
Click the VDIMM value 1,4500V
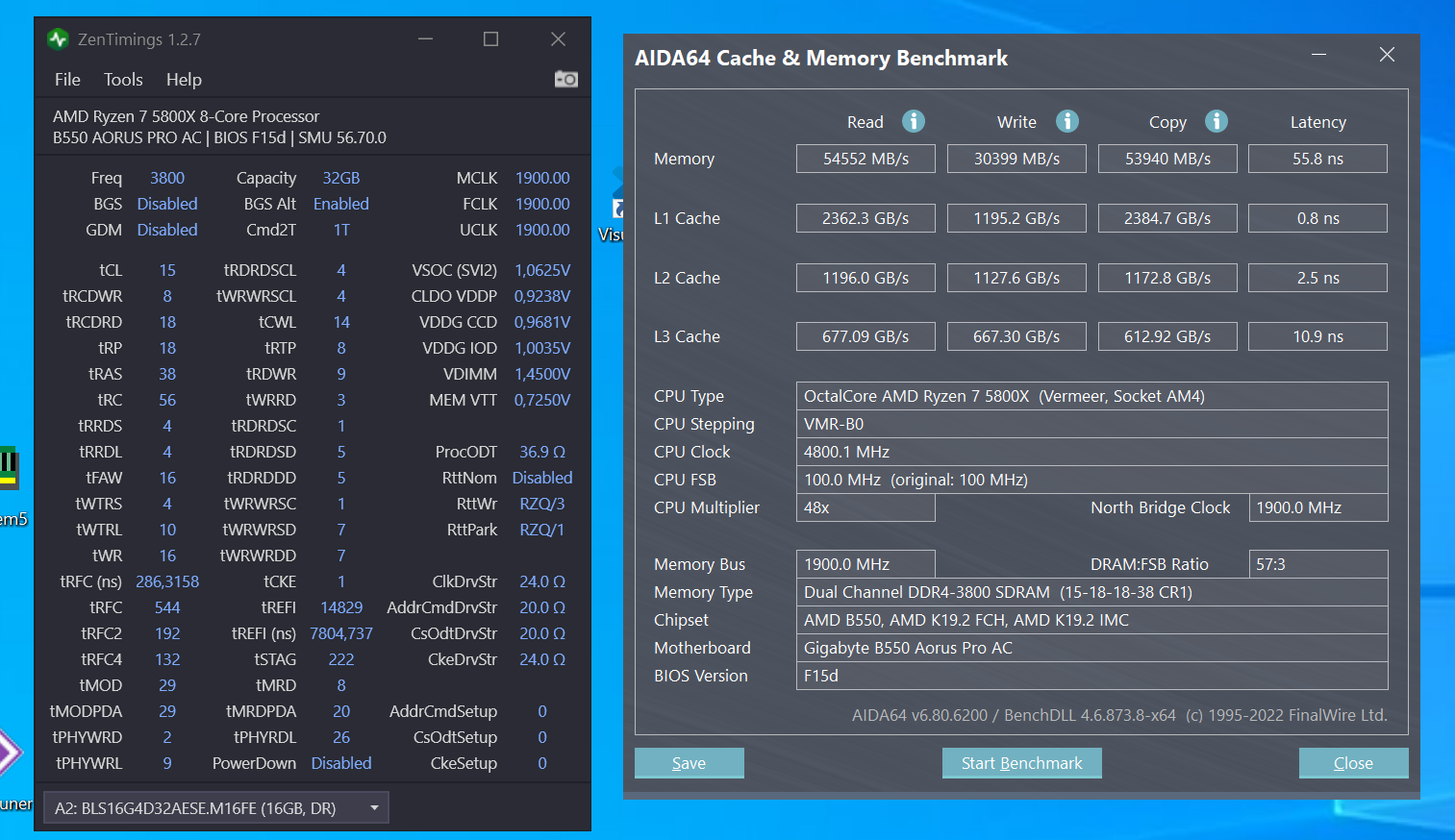click(x=542, y=374)
